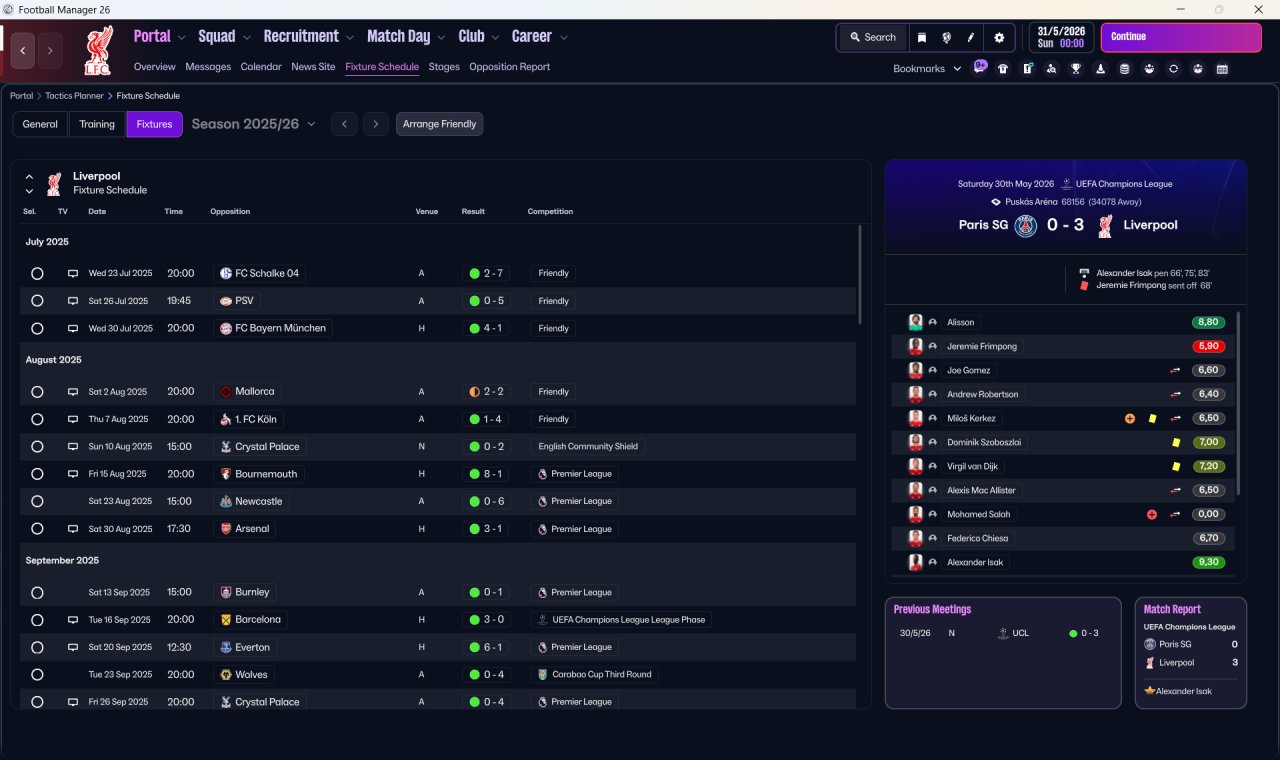Go to the News Site page
This screenshot has width=1280, height=760.
pos(313,67)
